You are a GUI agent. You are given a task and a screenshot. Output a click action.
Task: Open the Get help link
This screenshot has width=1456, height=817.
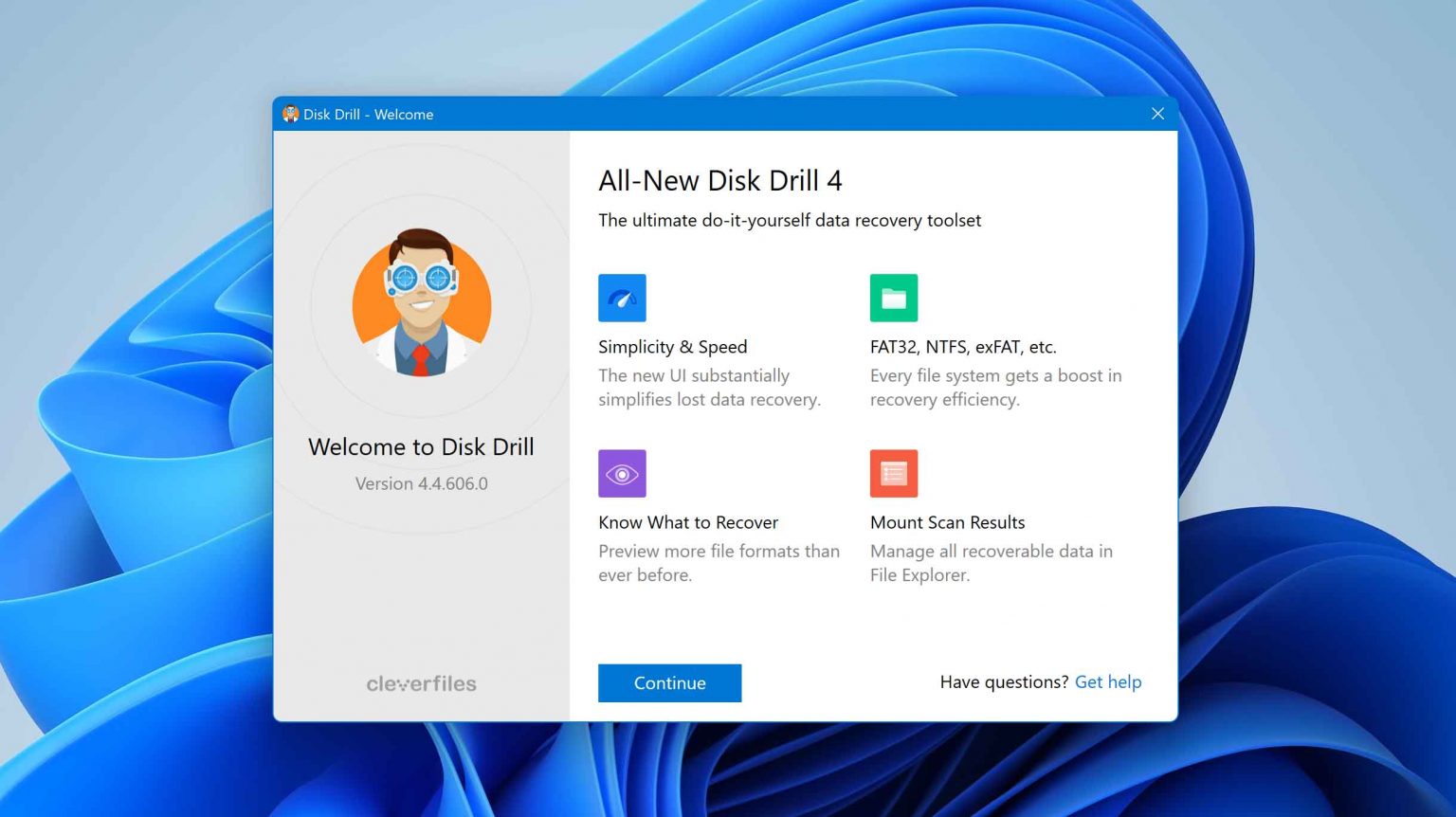(1107, 681)
